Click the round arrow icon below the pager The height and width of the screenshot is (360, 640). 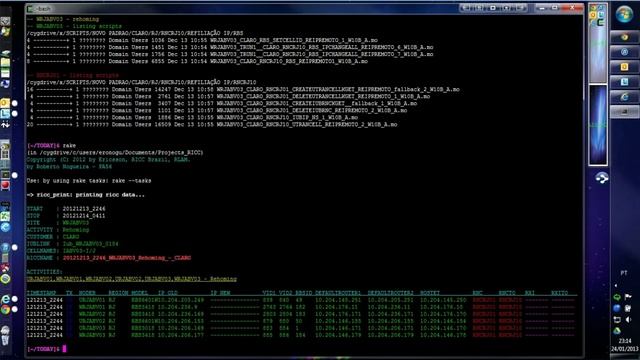point(601,178)
